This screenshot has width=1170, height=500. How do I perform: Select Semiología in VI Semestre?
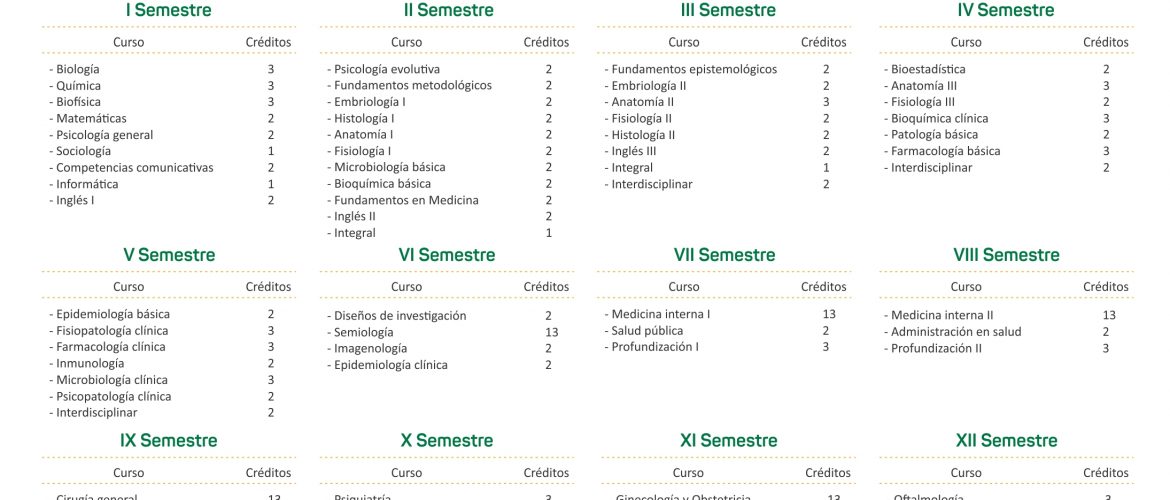tap(363, 332)
